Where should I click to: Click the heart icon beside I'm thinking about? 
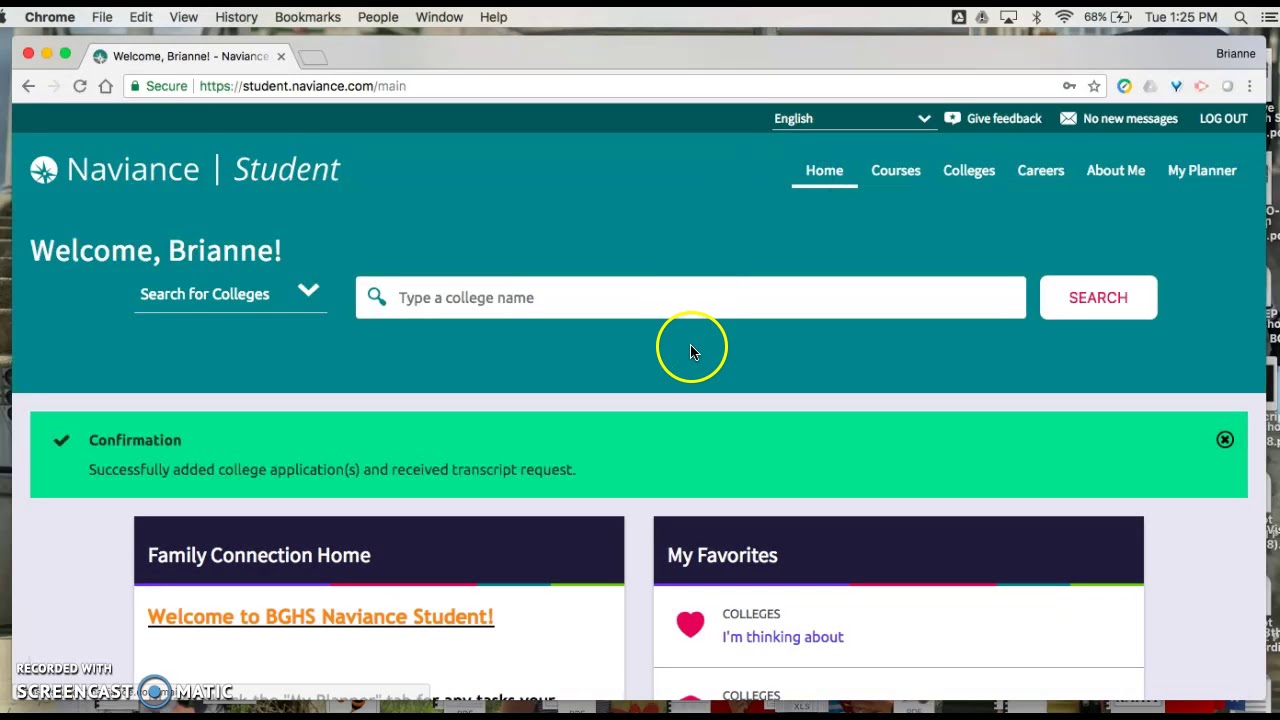[690, 625]
